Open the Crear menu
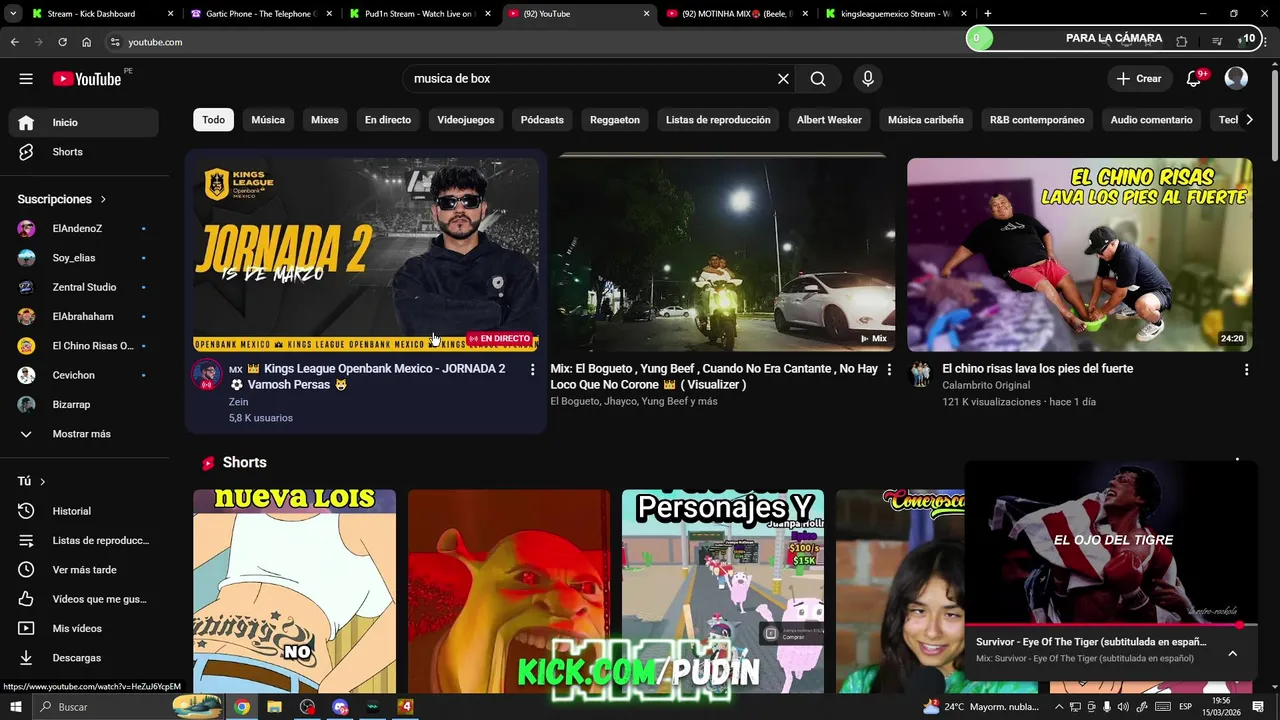The image size is (1280, 720). [1139, 79]
